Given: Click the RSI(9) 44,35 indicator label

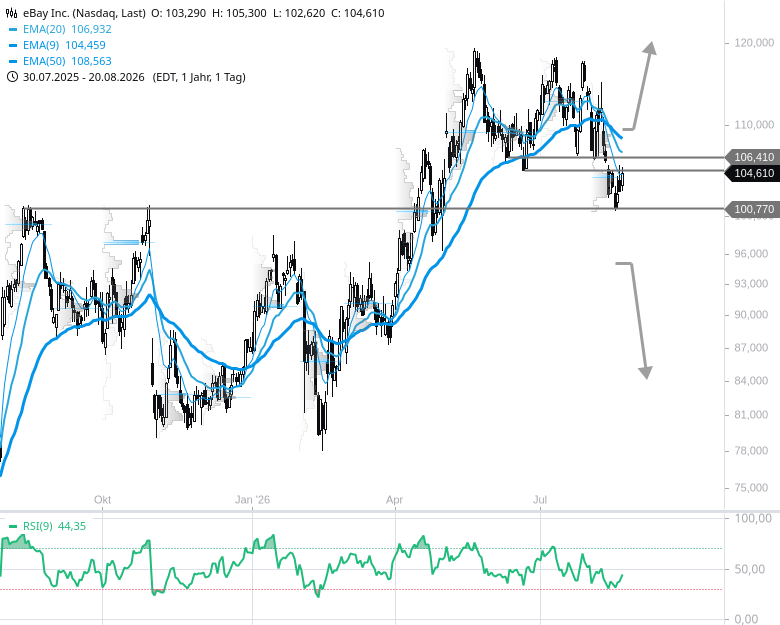Looking at the screenshot, I should pos(54,526).
